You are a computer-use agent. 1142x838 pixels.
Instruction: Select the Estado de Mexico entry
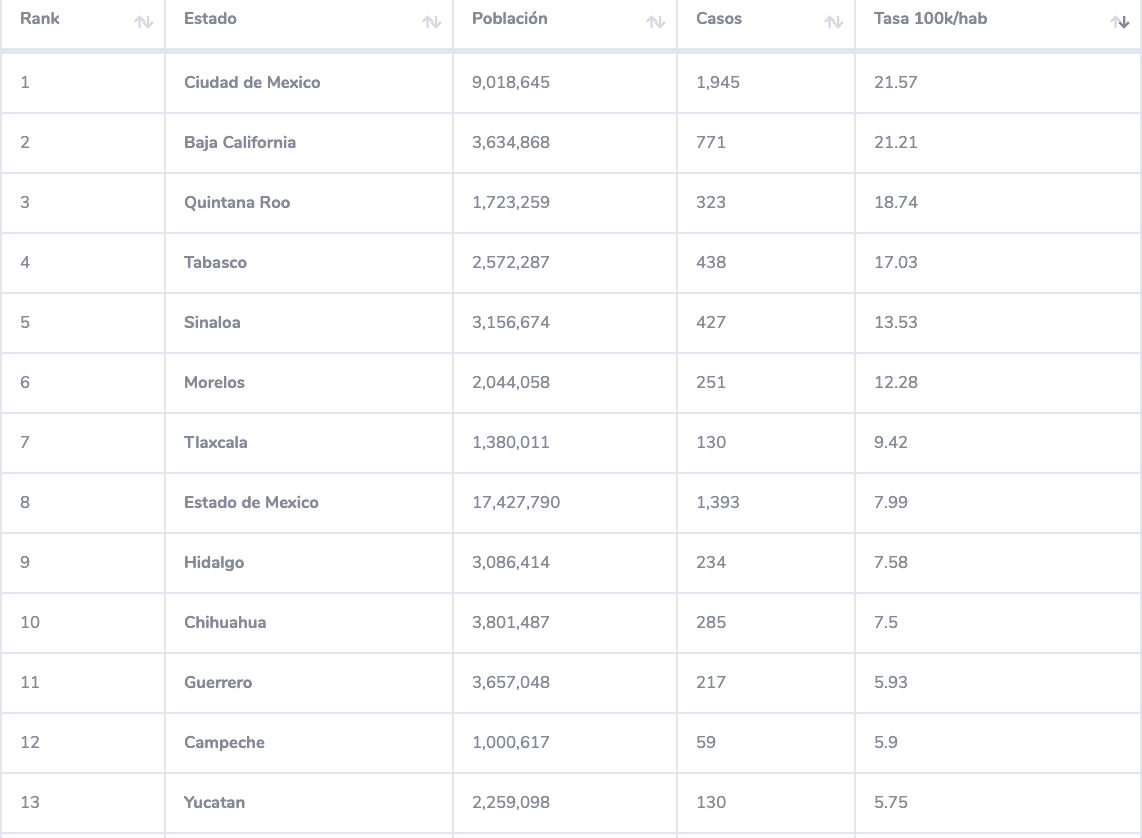point(251,503)
